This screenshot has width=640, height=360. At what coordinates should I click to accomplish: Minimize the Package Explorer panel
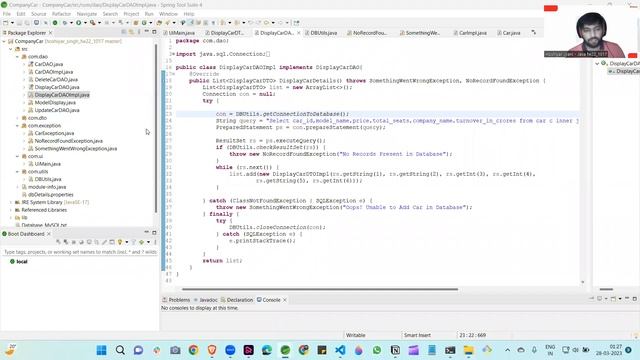tap(147, 32)
